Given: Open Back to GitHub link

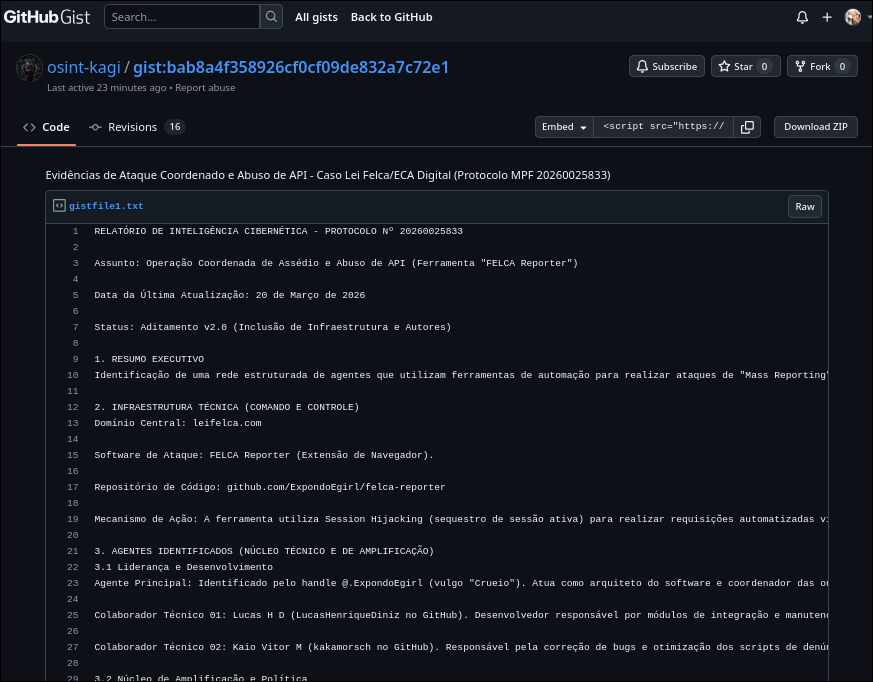Looking at the screenshot, I should tap(391, 17).
